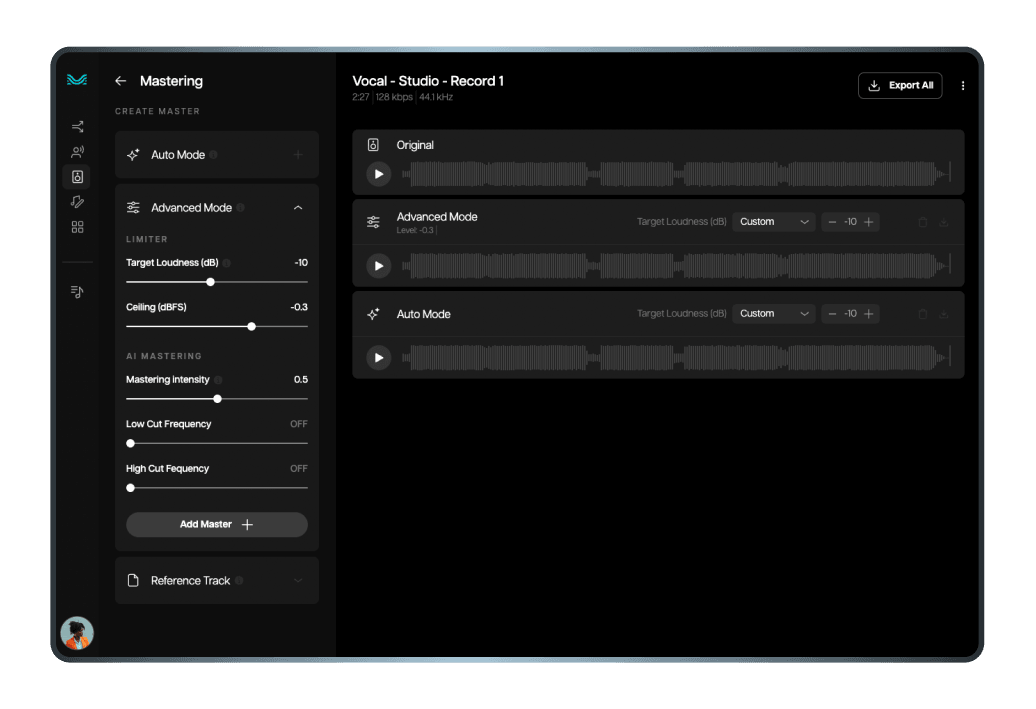Download the Auto Mode master
This screenshot has width=1036, height=709.
(x=944, y=314)
